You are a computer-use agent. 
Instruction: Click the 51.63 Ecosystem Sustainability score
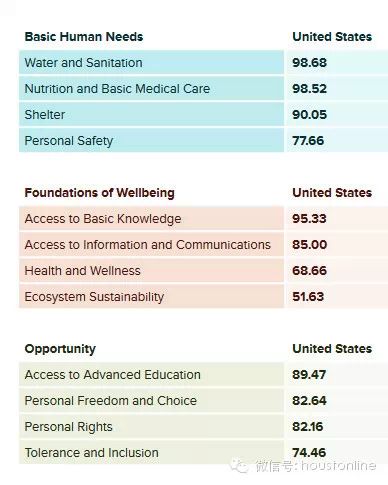pos(308,297)
